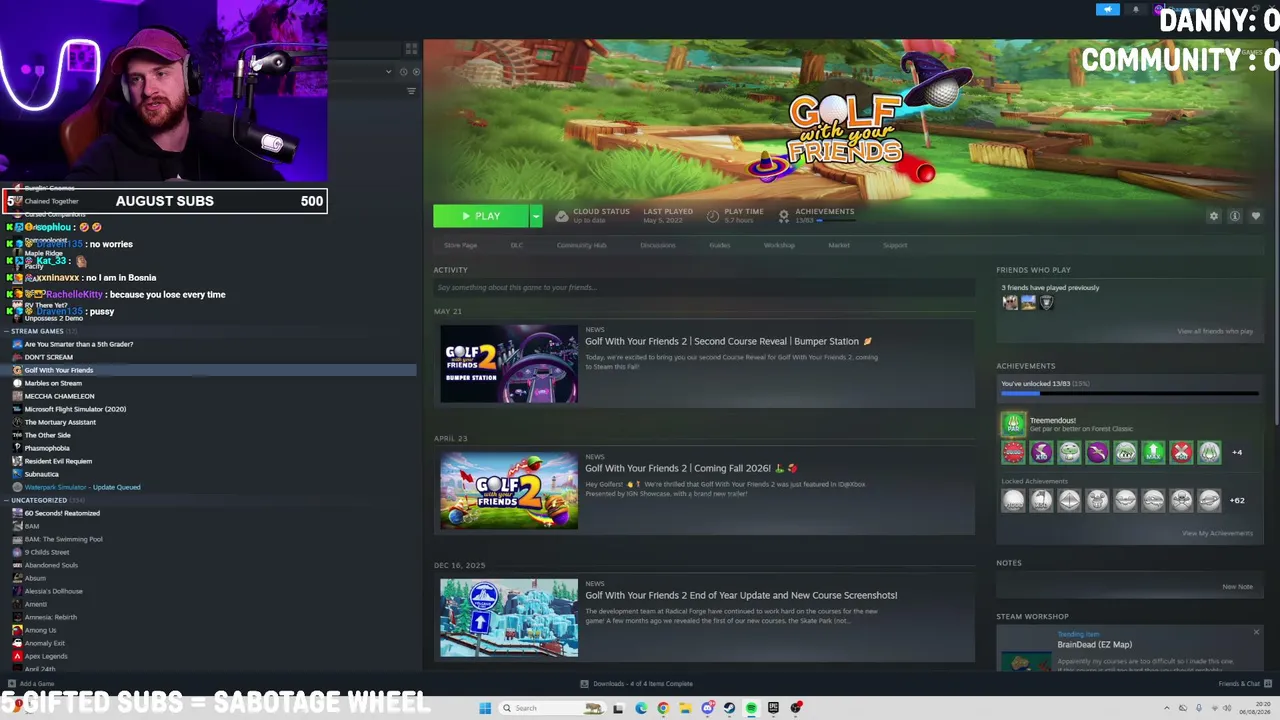Show hidden system tray icons
This screenshot has height=720, width=1280.
click(1166, 708)
